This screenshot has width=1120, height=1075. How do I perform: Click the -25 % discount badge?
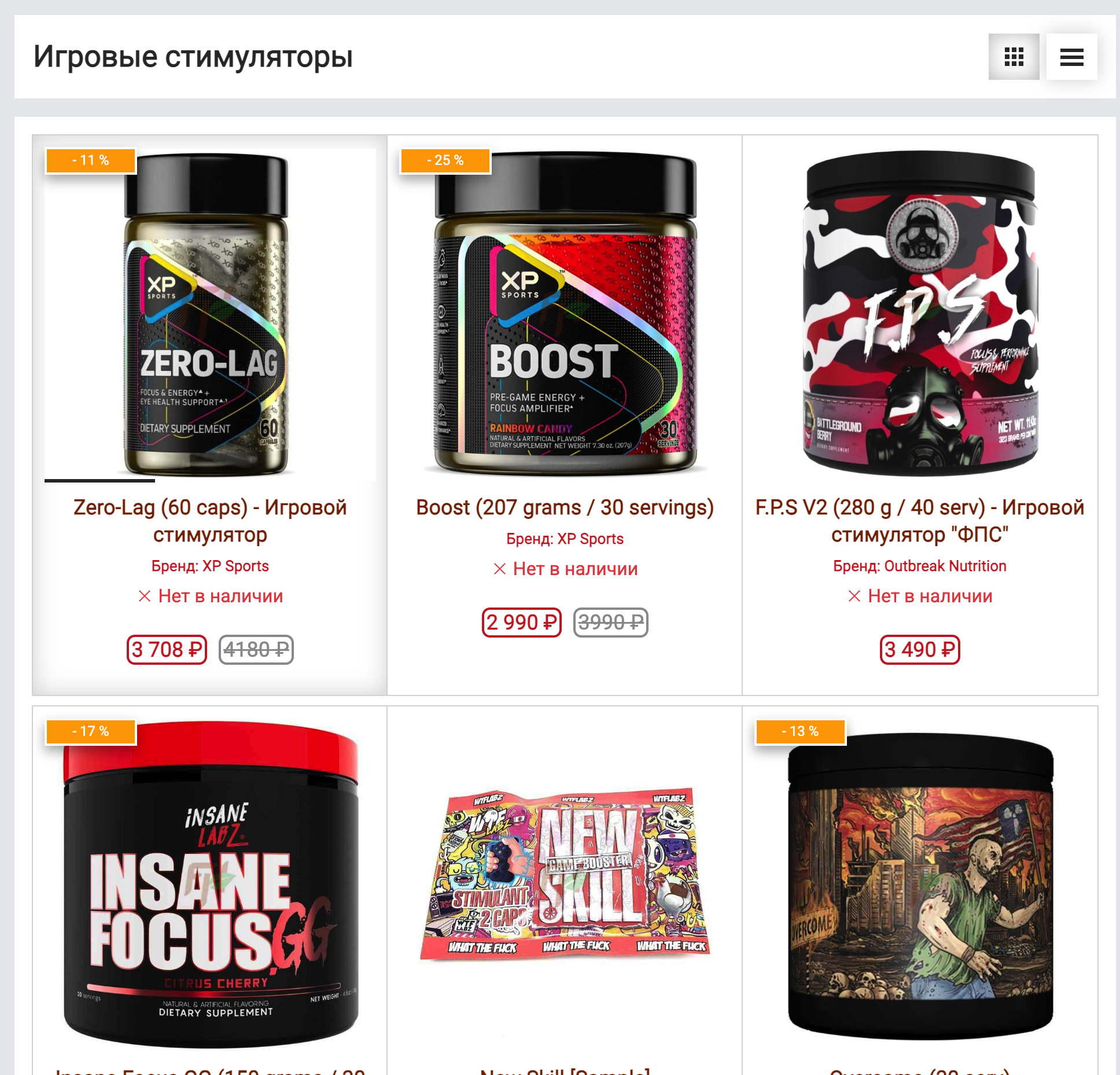tap(445, 160)
